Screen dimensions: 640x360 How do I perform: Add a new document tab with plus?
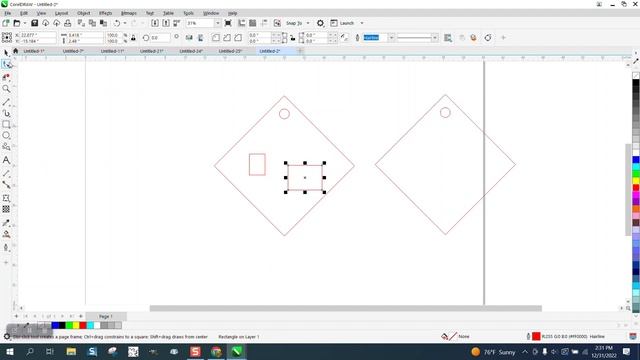(300, 51)
